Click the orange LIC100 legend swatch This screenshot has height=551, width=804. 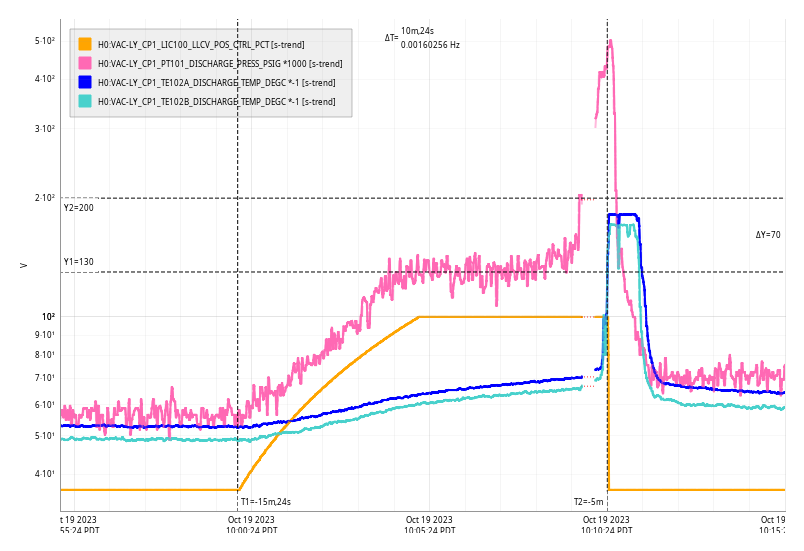coord(85,44)
